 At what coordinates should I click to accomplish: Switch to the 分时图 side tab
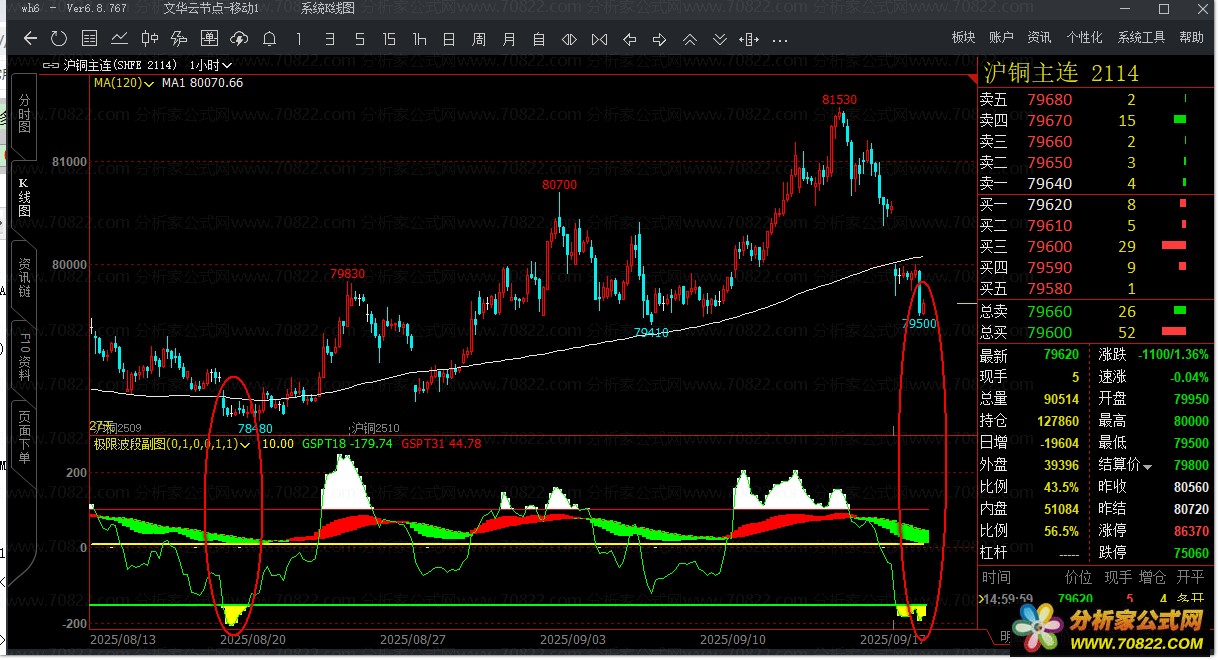click(24, 115)
